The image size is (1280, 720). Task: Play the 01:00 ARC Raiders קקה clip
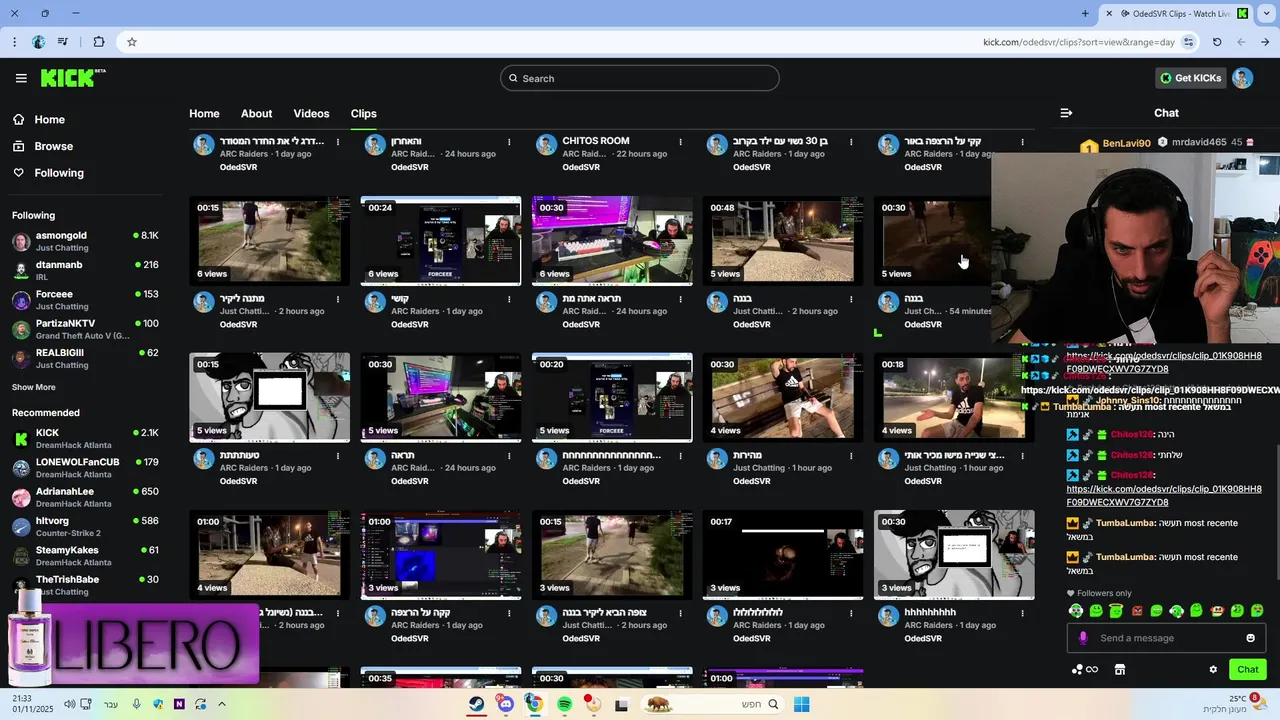coord(441,555)
